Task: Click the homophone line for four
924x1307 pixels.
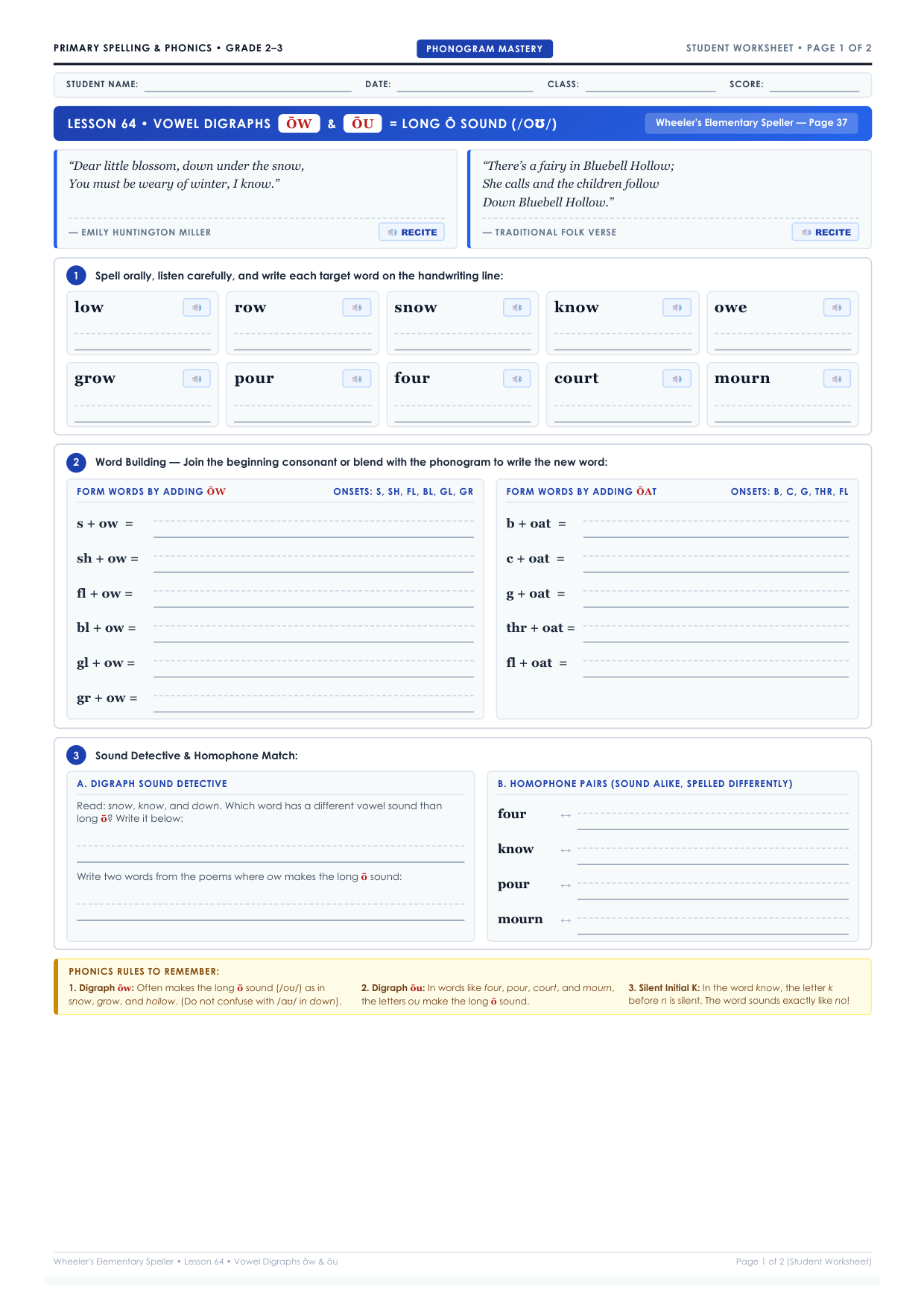Action: point(713,821)
